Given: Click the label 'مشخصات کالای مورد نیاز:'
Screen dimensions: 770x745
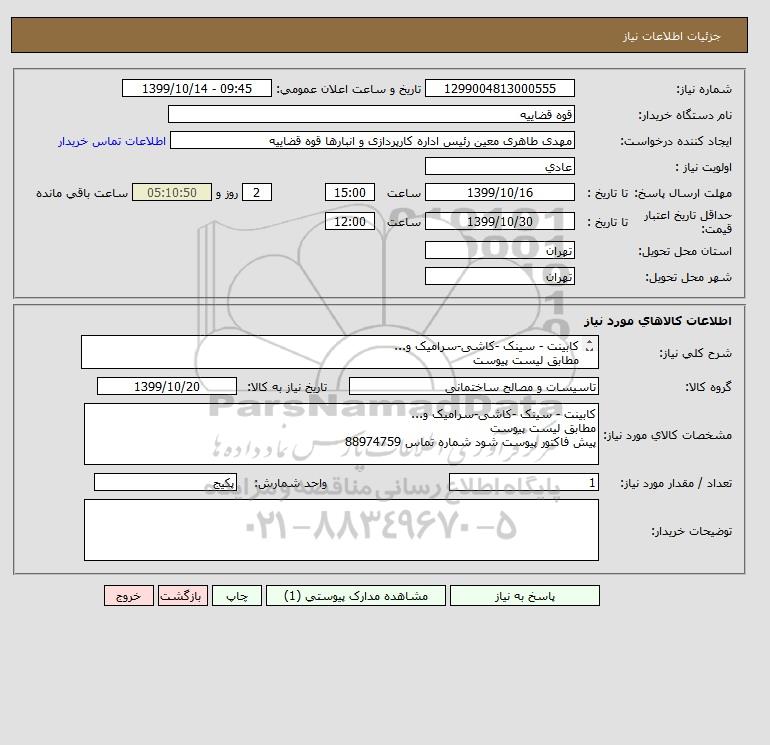Looking at the screenshot, I should [667, 435].
